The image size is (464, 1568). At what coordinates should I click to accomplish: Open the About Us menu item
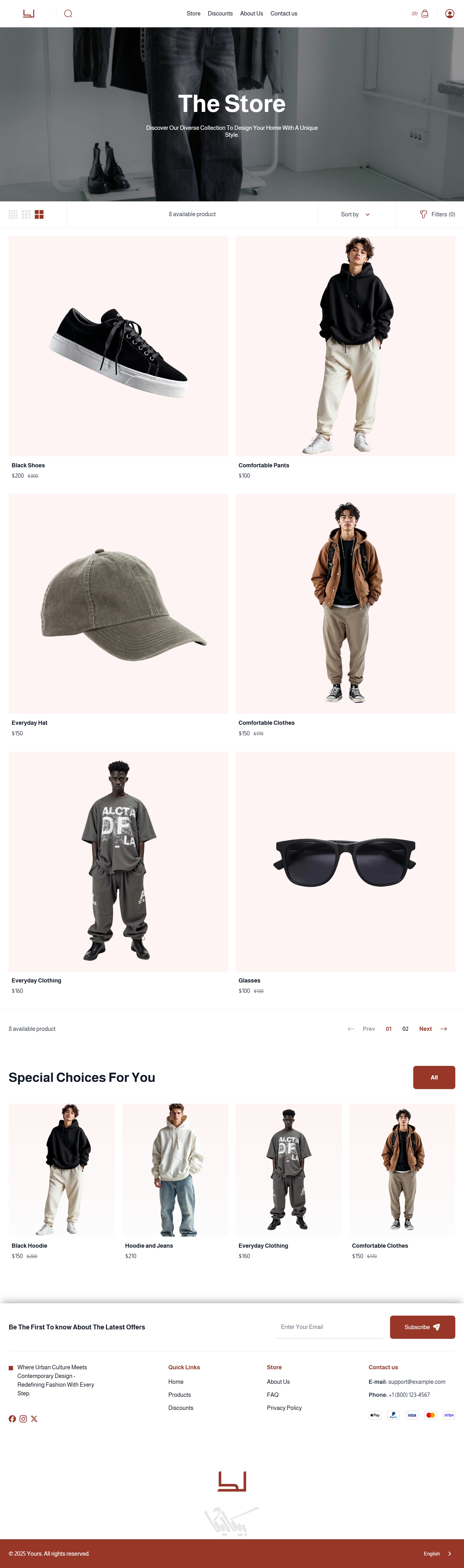pyautogui.click(x=252, y=13)
